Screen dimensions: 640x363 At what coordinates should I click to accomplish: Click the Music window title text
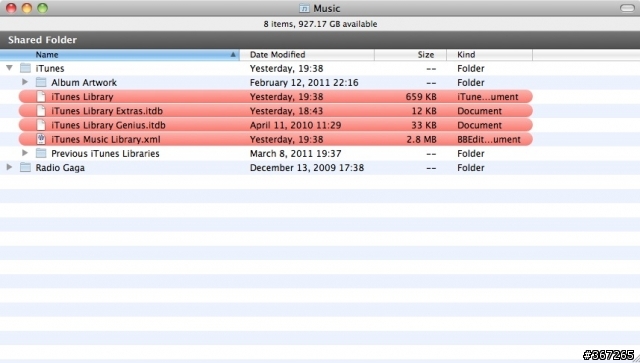point(327,8)
